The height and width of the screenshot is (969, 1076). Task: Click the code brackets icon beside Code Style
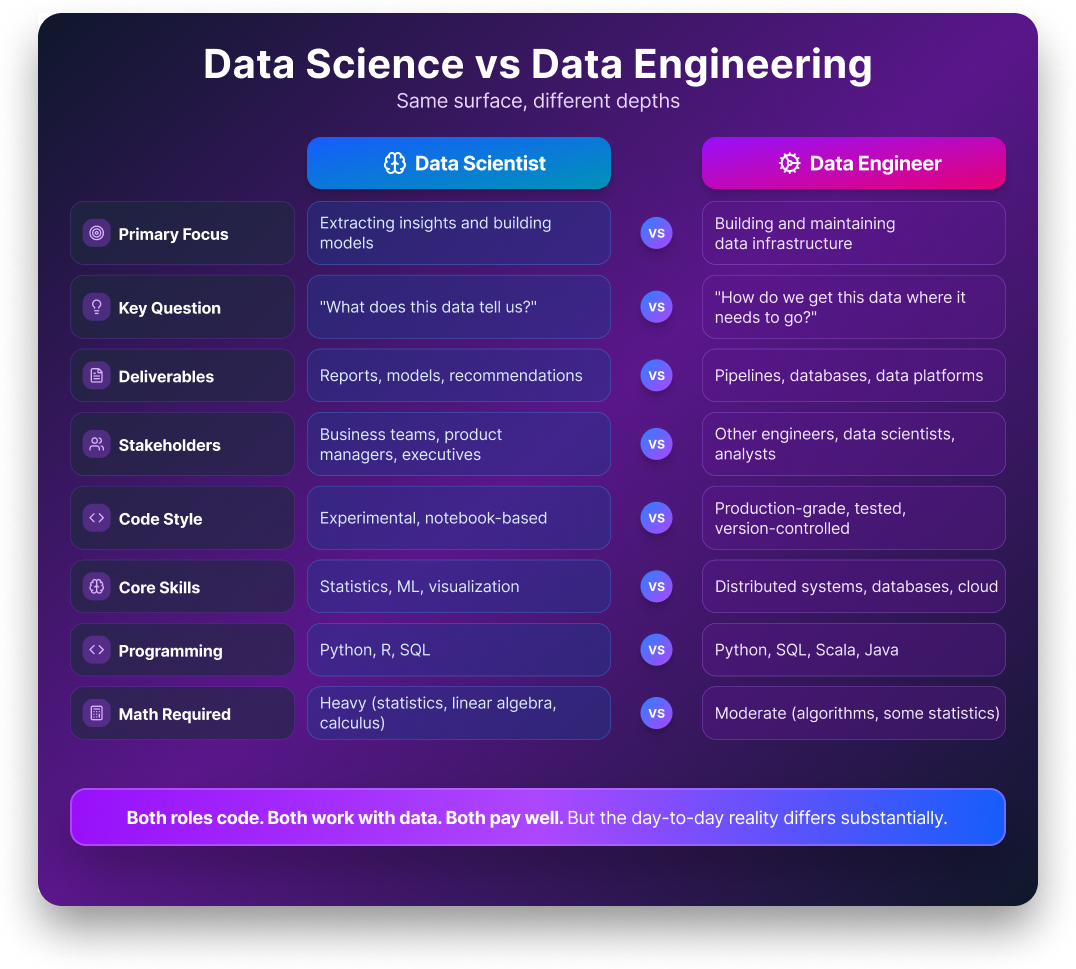point(97,518)
